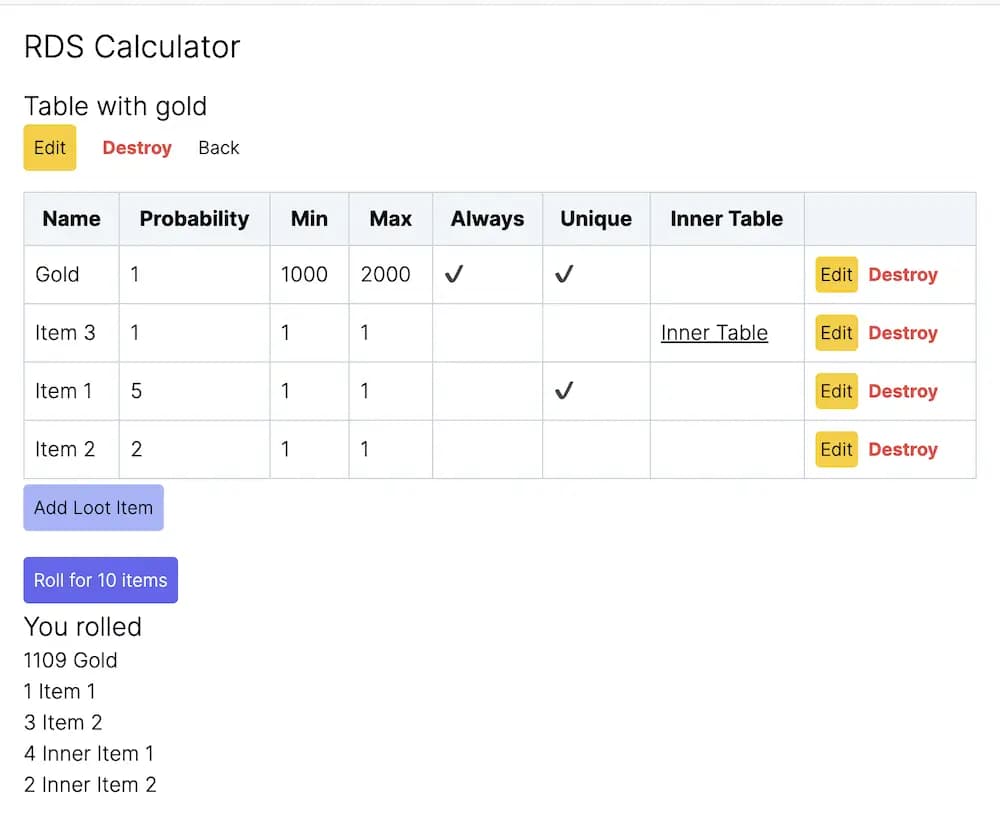Click the yellow Edit button for Gold
The image size is (1000, 834).
coord(836,274)
